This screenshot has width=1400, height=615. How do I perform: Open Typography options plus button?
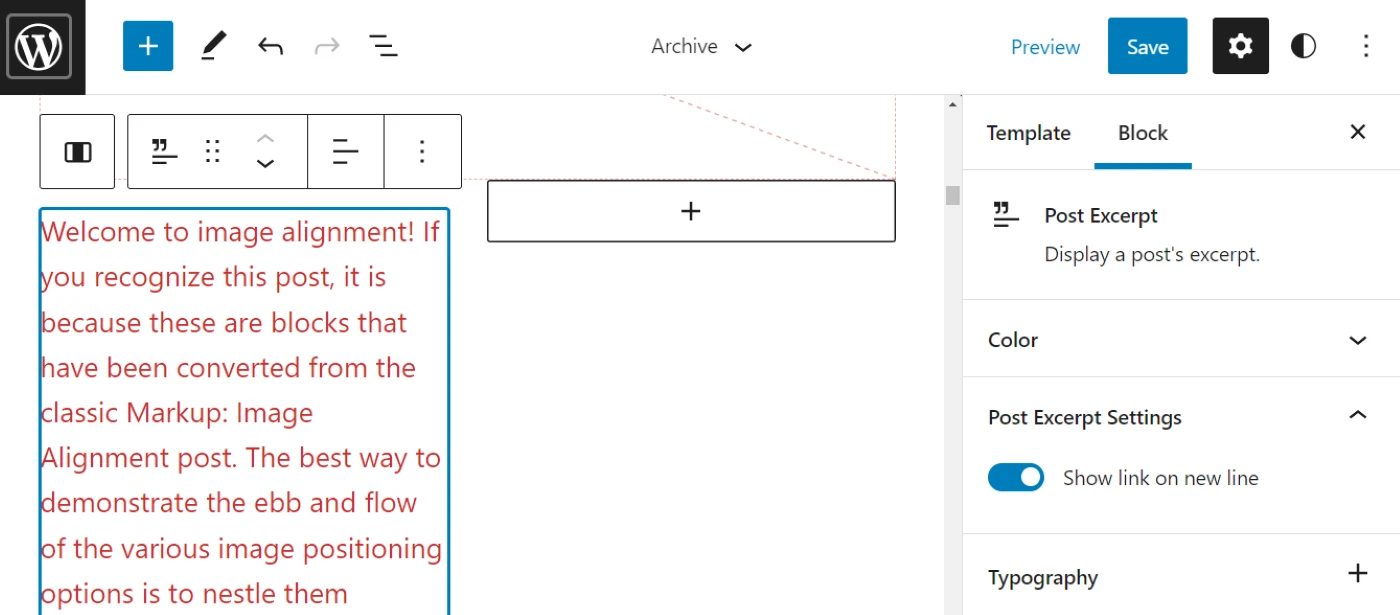[1357, 574]
